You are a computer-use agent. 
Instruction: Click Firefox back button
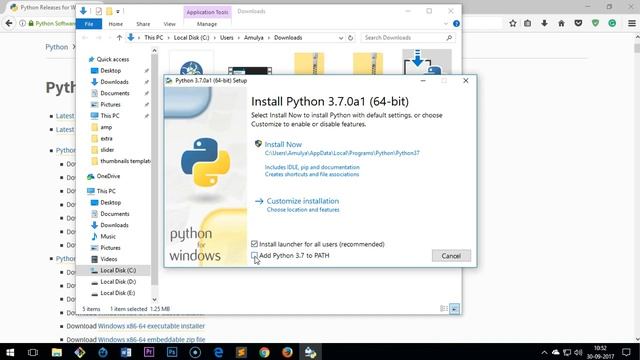coord(9,24)
